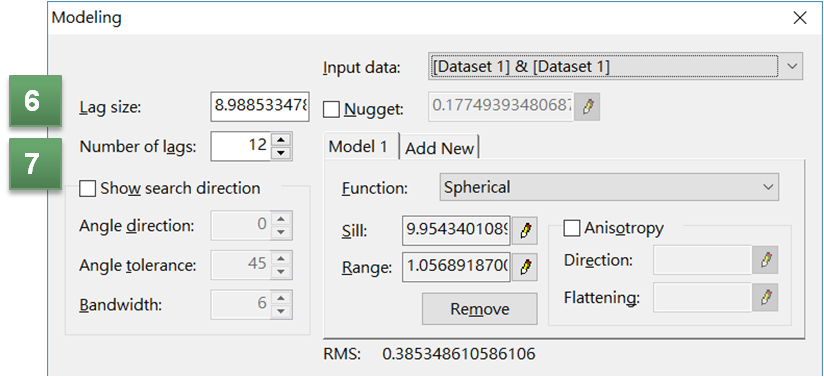Click the pencil icon beside Direction field
Image resolution: width=824 pixels, height=377 pixels.
[765, 260]
